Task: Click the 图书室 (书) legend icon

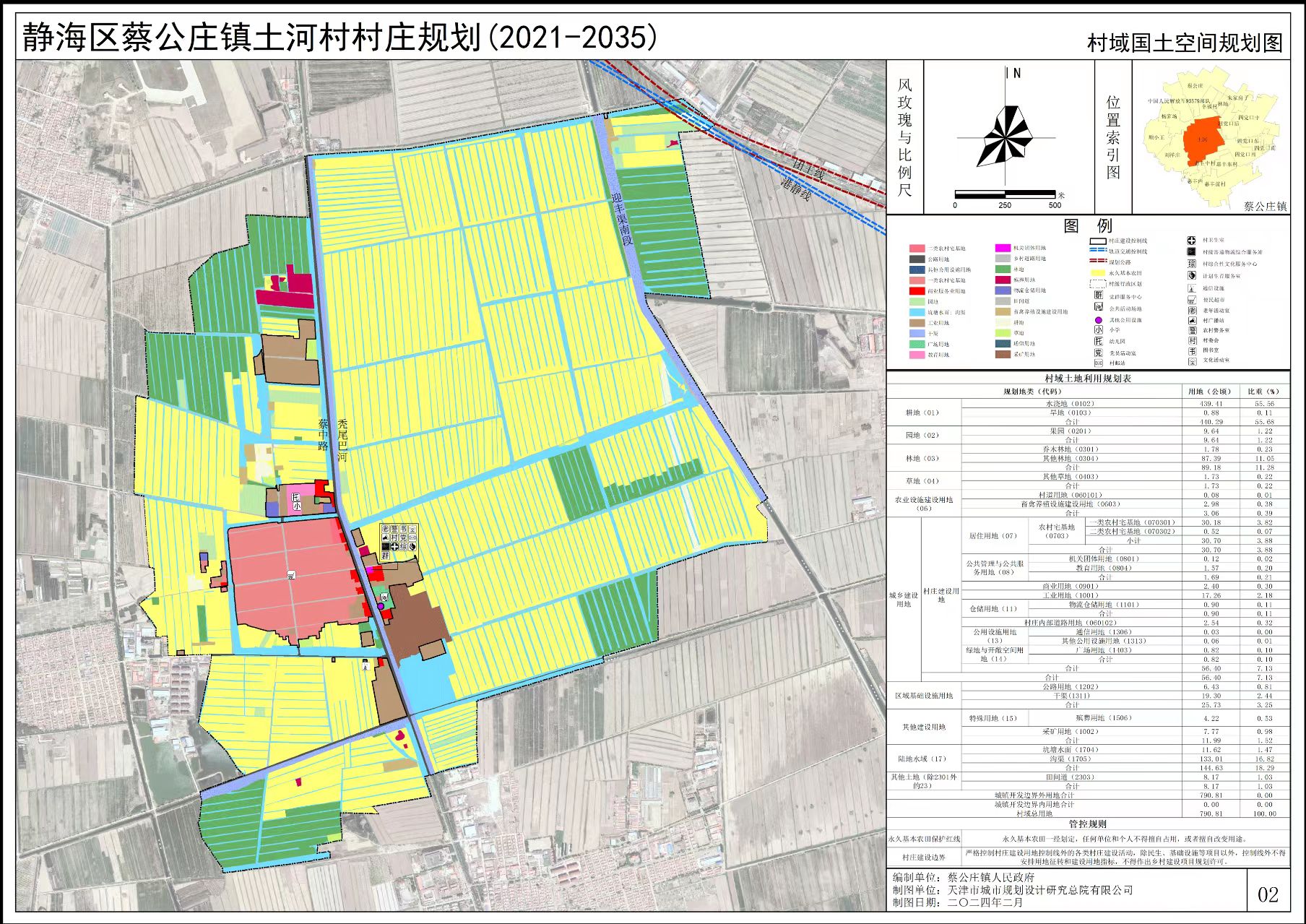Action: pyautogui.click(x=1191, y=350)
